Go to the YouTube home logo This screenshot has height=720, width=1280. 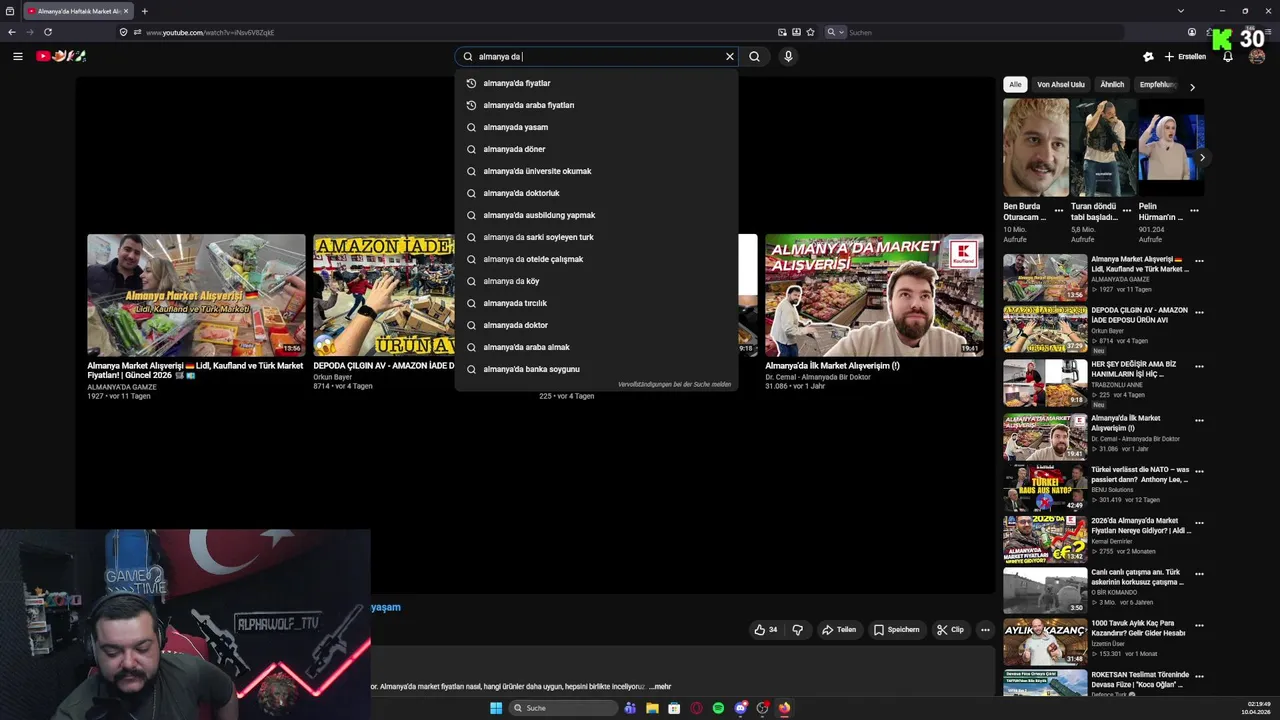tap(61, 56)
